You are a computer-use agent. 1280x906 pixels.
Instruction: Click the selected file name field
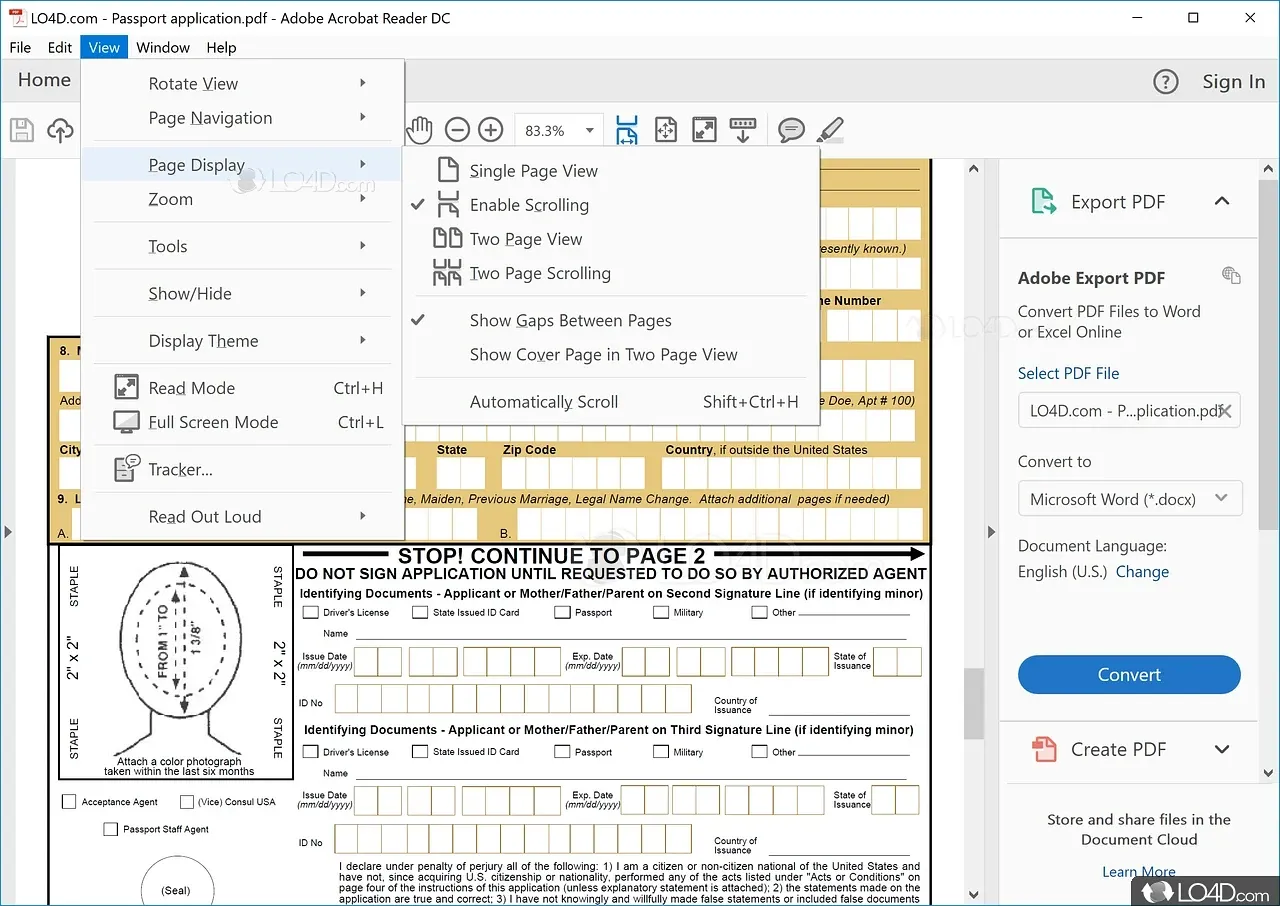click(x=1129, y=411)
